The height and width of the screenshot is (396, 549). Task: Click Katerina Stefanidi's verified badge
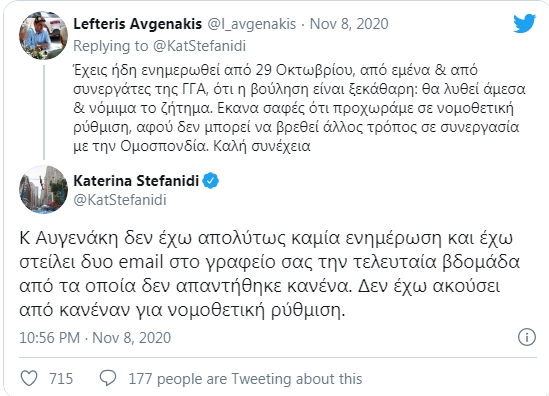[x=211, y=181]
